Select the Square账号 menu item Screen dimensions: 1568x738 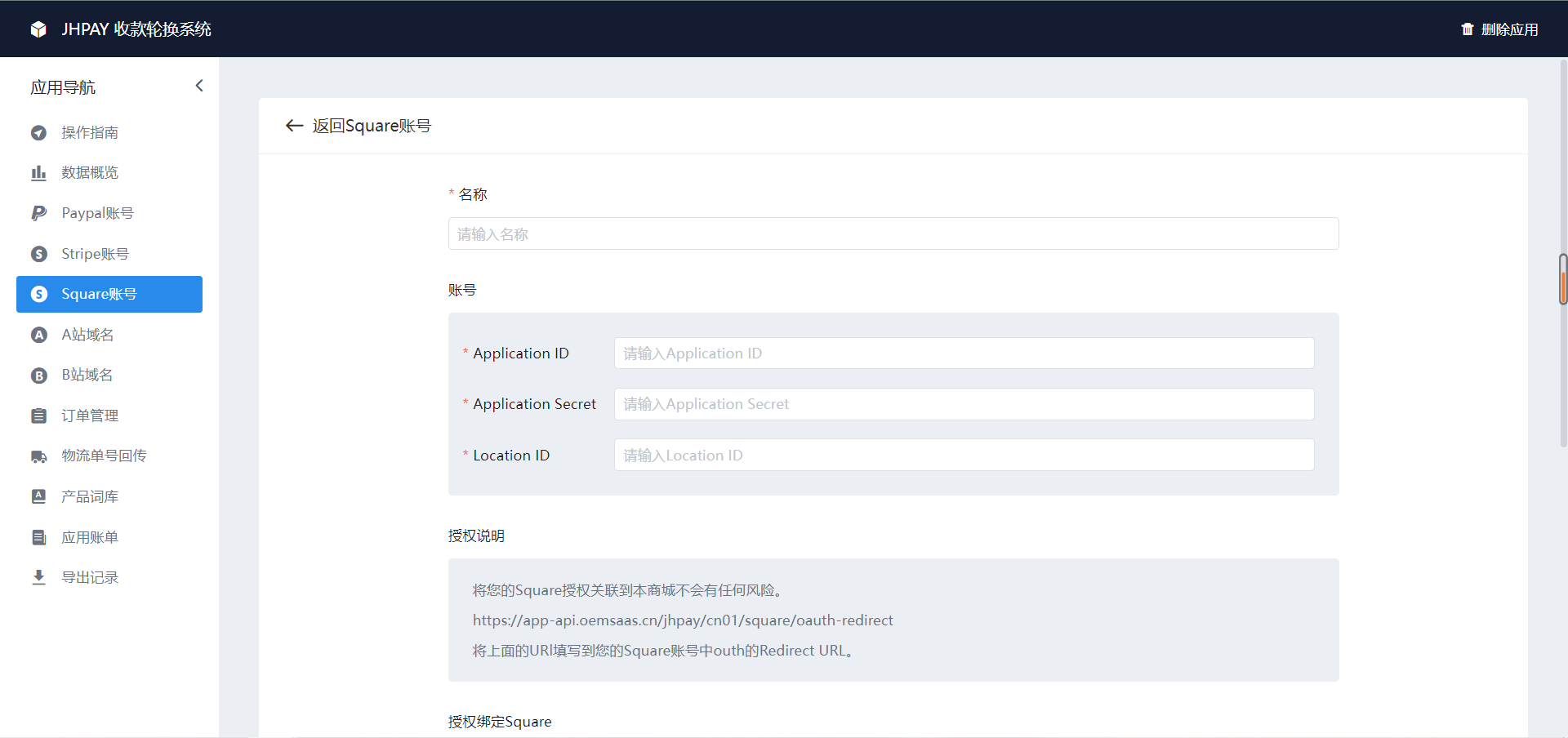[x=109, y=294]
